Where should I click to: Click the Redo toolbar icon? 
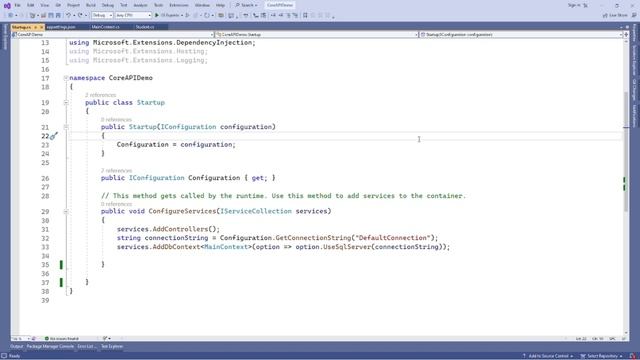(80, 15)
